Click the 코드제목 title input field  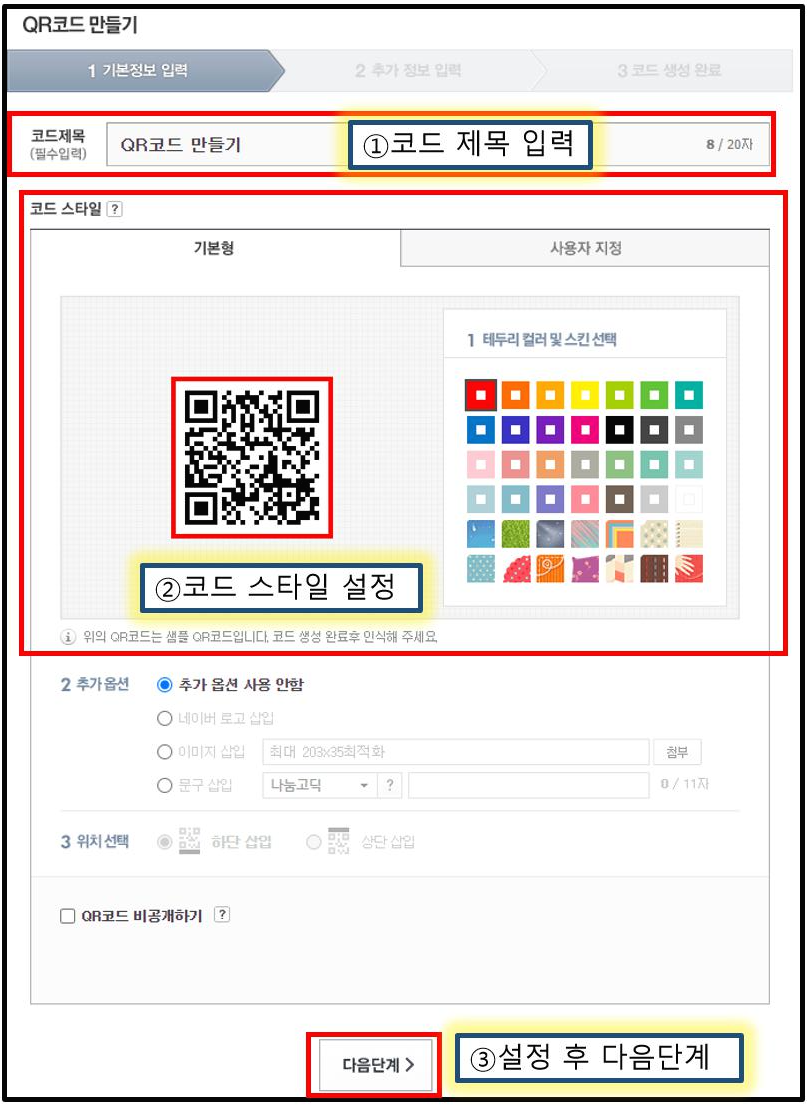tap(438, 145)
